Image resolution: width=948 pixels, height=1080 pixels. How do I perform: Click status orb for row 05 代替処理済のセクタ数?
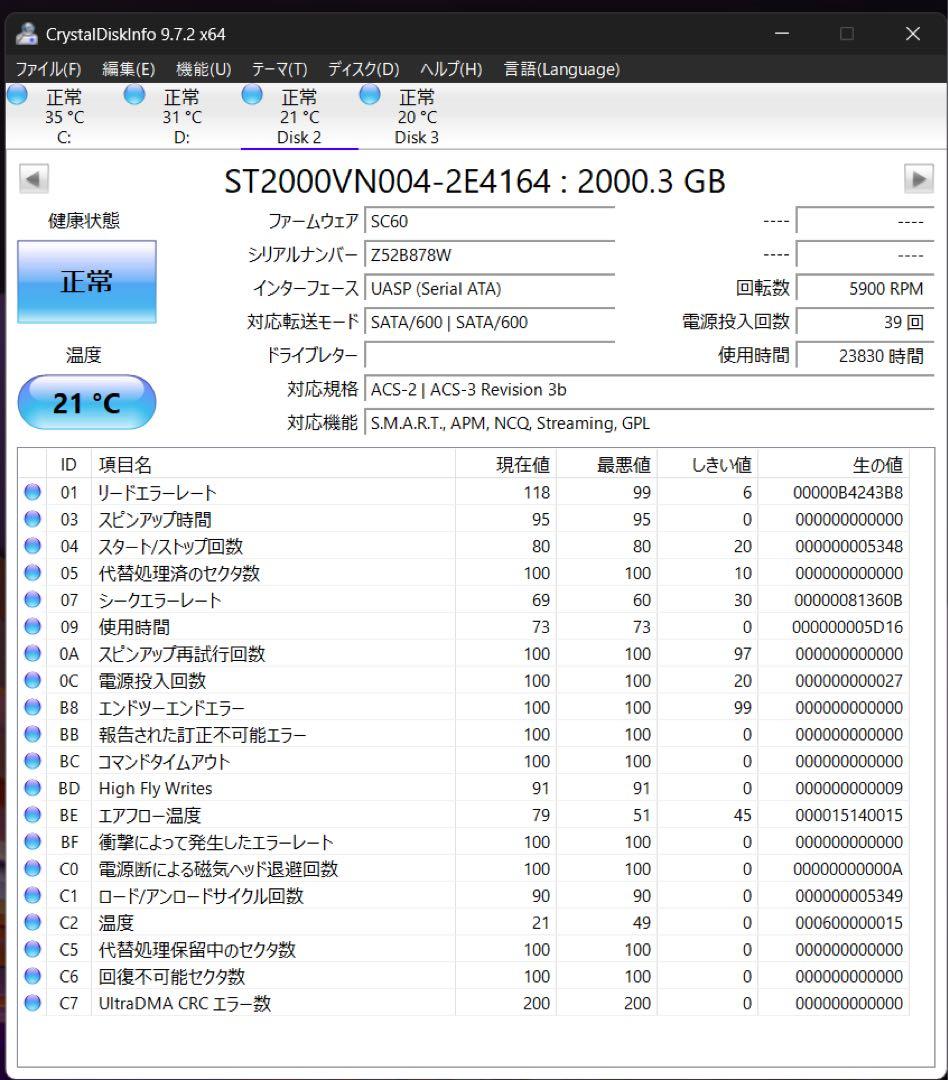[x=32, y=572]
